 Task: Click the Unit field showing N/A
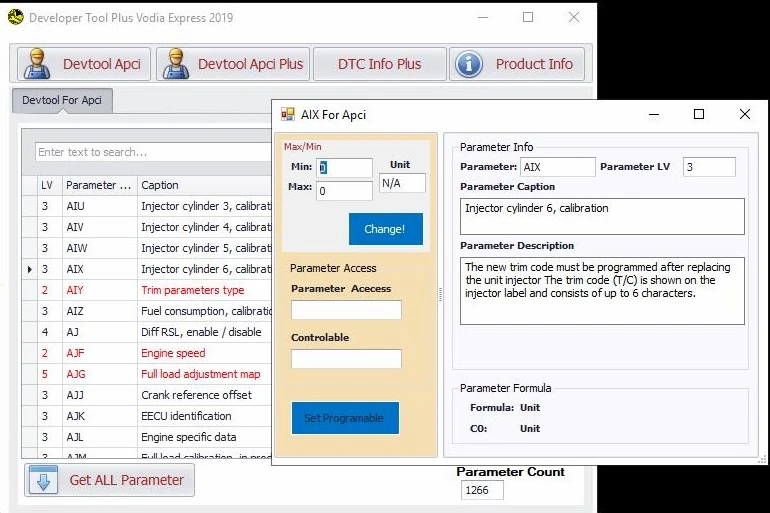[x=402, y=183]
